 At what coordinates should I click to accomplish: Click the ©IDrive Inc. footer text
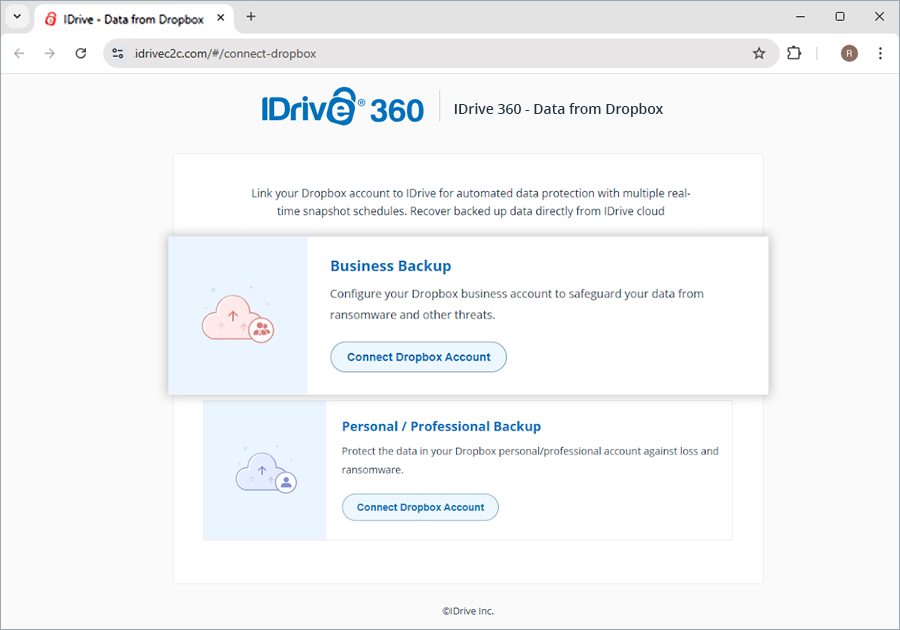click(468, 611)
